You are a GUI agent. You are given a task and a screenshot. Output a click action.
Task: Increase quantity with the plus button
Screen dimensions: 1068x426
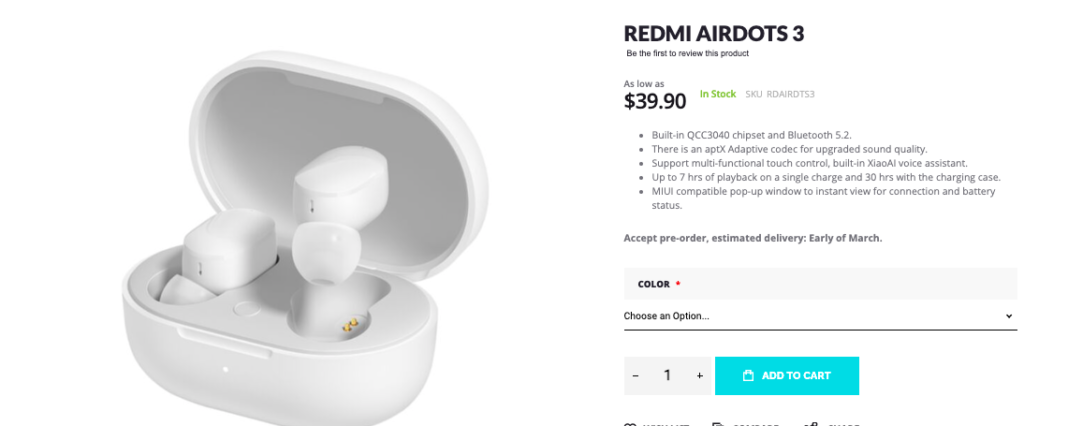[699, 376]
